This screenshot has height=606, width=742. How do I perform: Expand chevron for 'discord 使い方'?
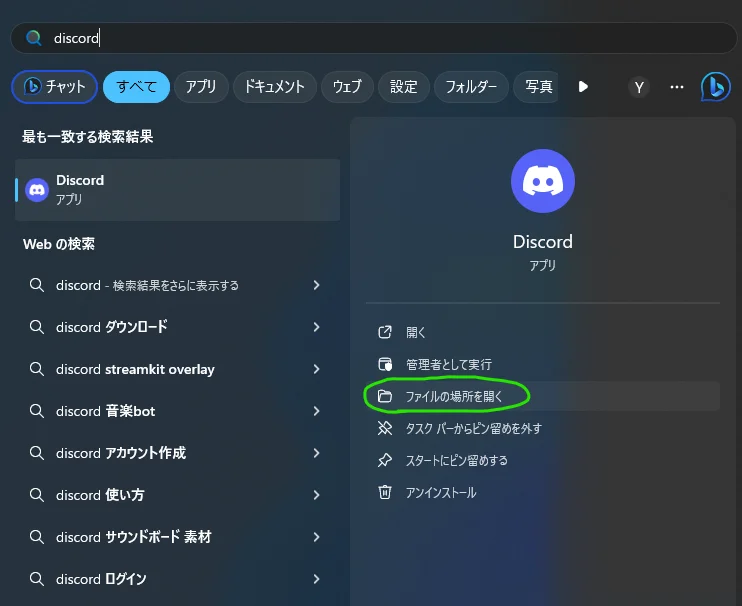pyautogui.click(x=317, y=495)
